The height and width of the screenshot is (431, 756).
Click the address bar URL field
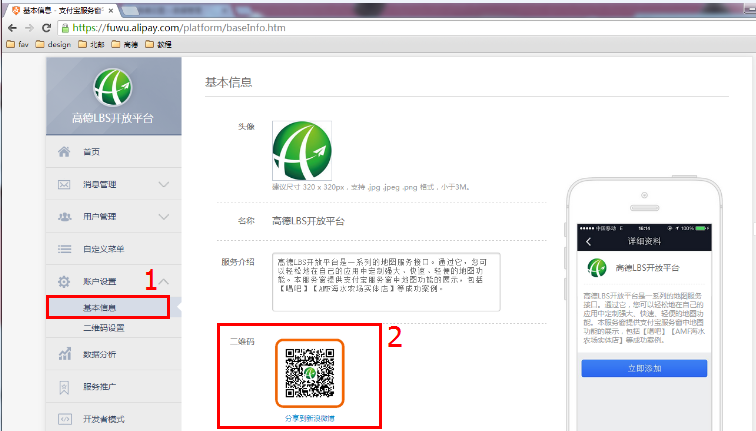pyautogui.click(x=405, y=28)
